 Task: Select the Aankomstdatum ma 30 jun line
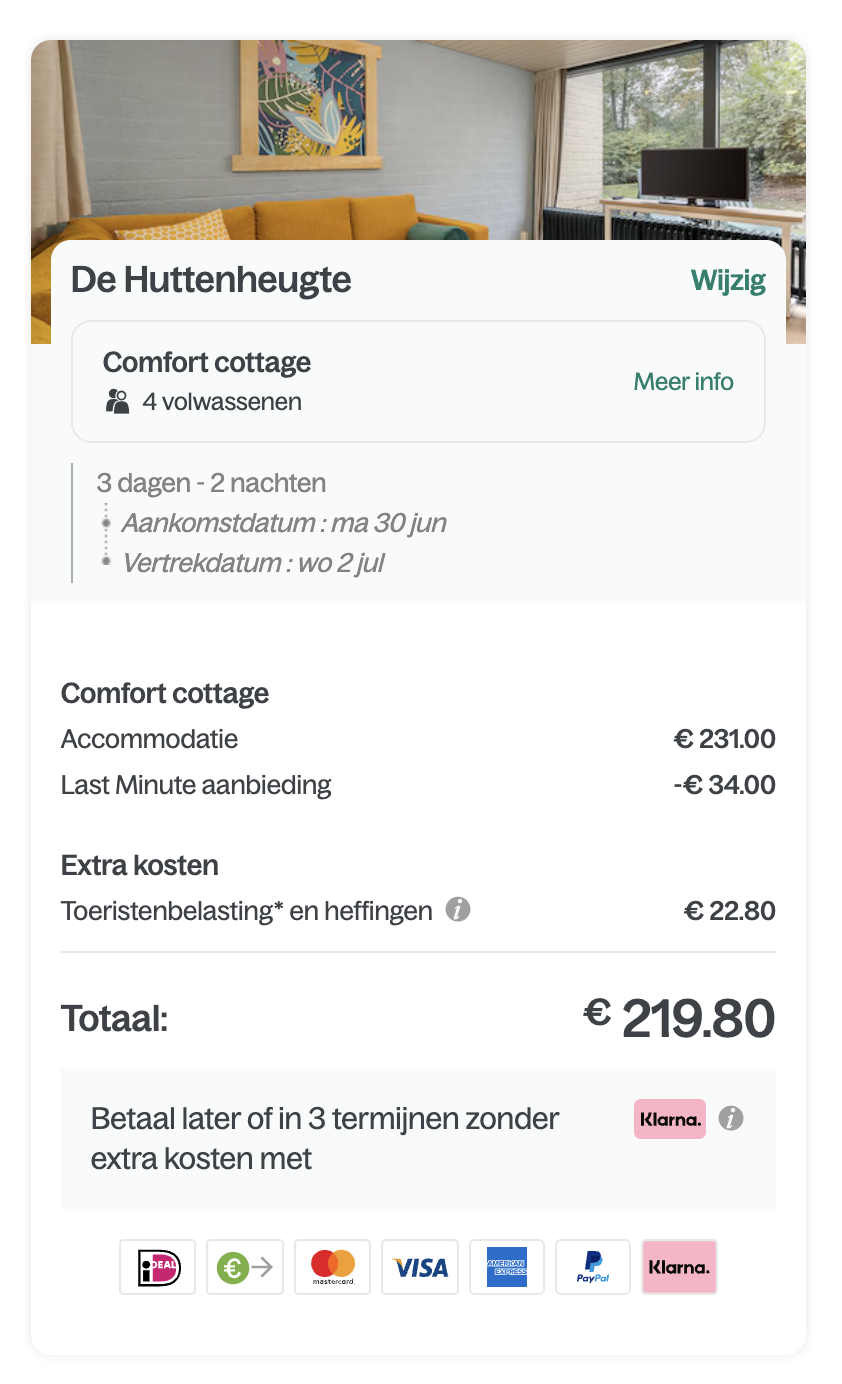(284, 523)
